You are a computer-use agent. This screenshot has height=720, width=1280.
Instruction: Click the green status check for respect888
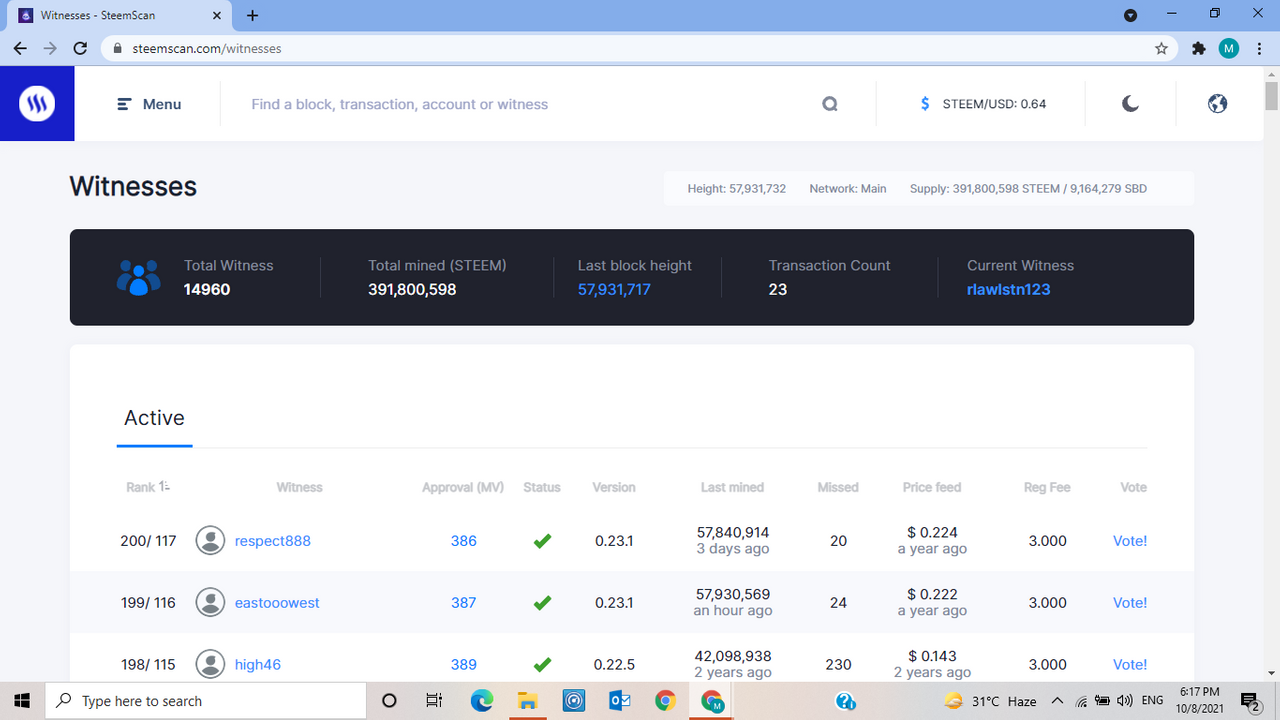pyautogui.click(x=542, y=541)
